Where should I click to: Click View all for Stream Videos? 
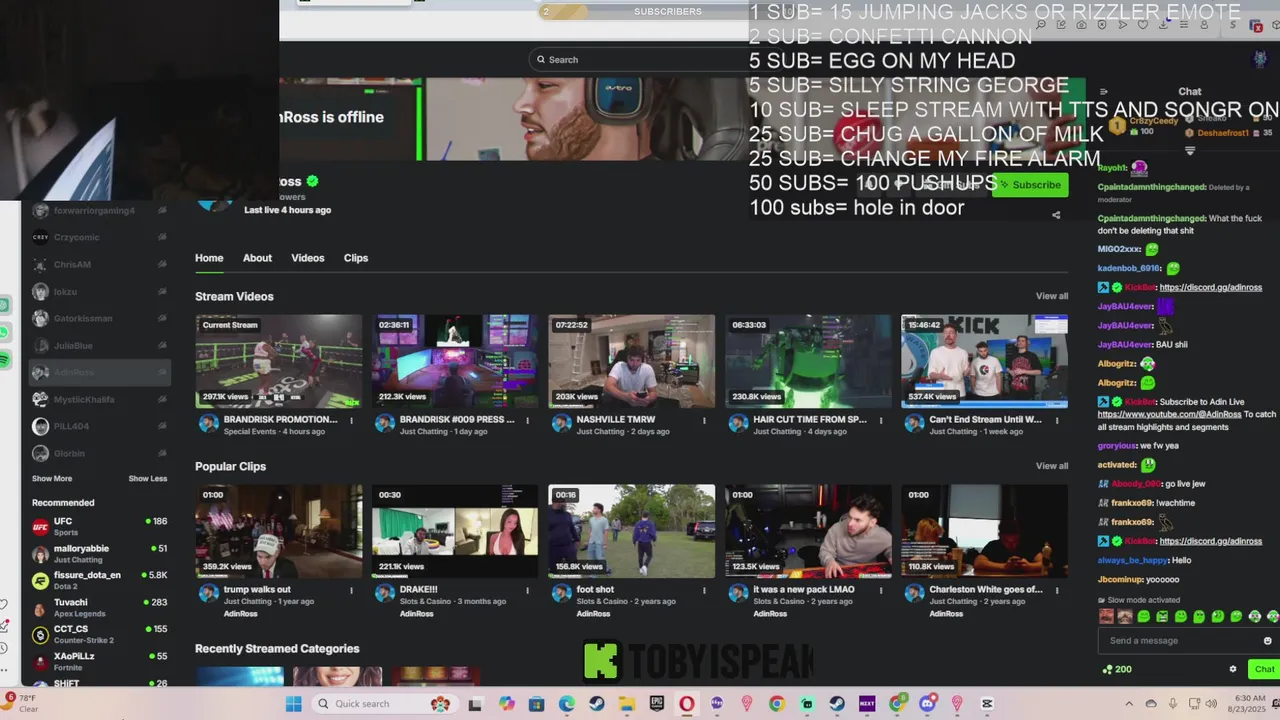(x=1052, y=296)
